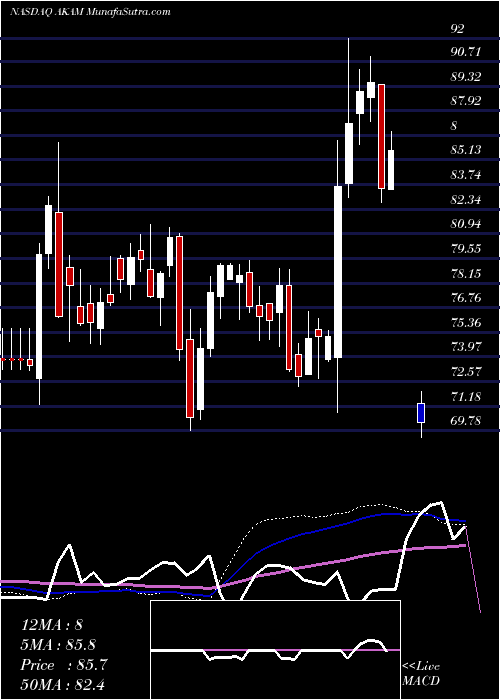500x700 pixels.
Task: Select the 85.13 axis value
Action: [x=466, y=150]
